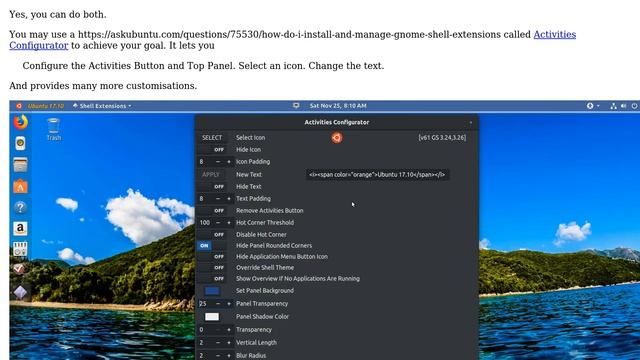Toggle the Disable Hot Corner switch

212,235
